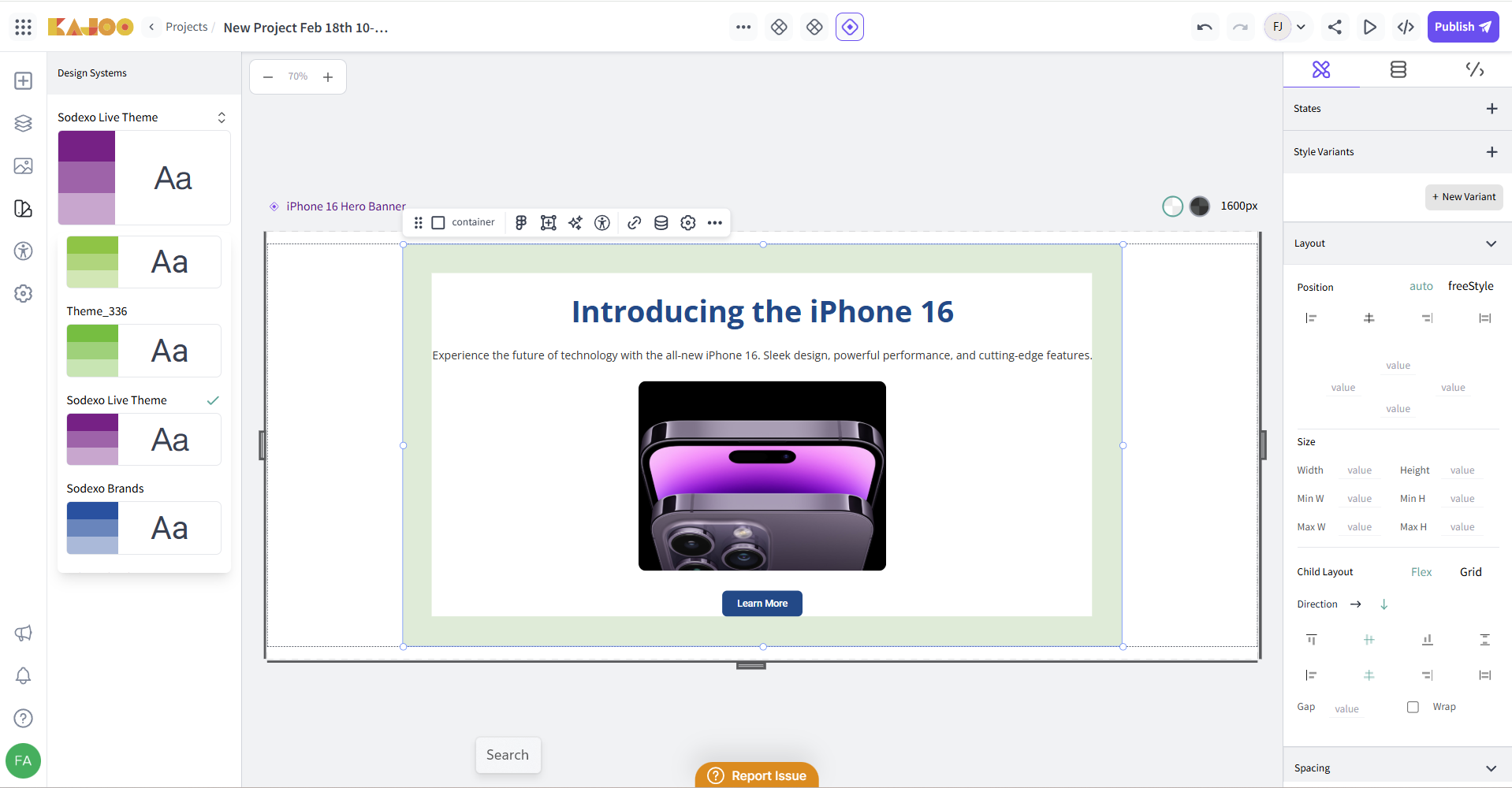Set Direction to horizontal arrow
This screenshot has width=1512, height=788.
pos(1356,604)
